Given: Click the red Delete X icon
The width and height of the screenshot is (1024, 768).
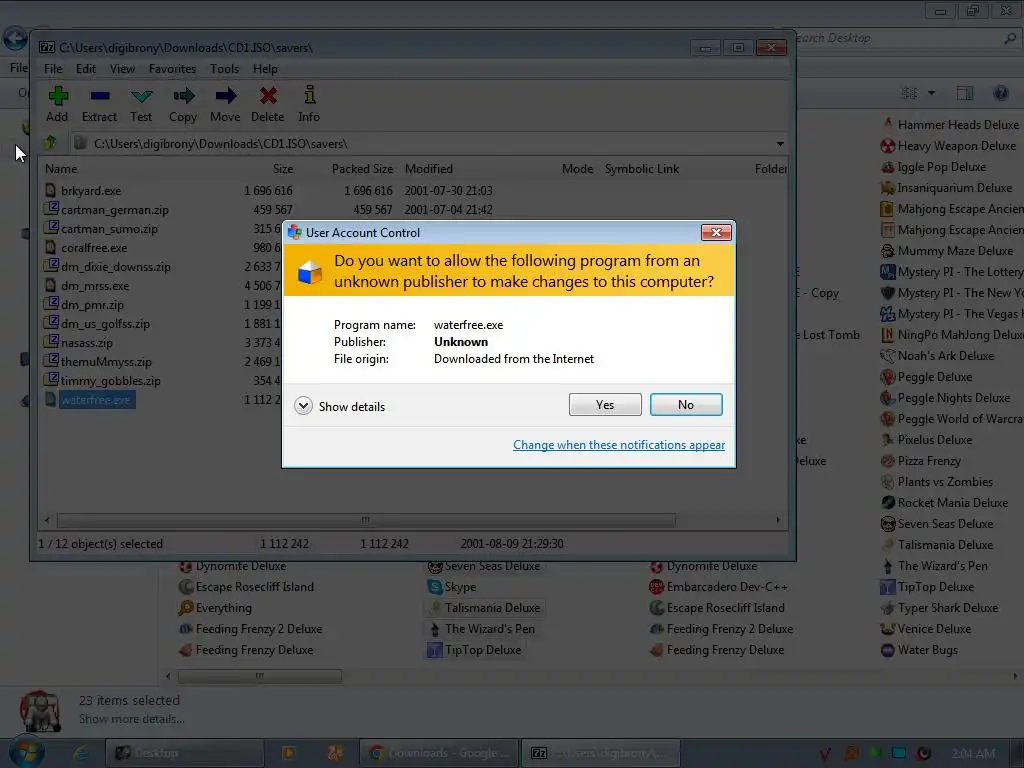Looking at the screenshot, I should pos(268,96).
